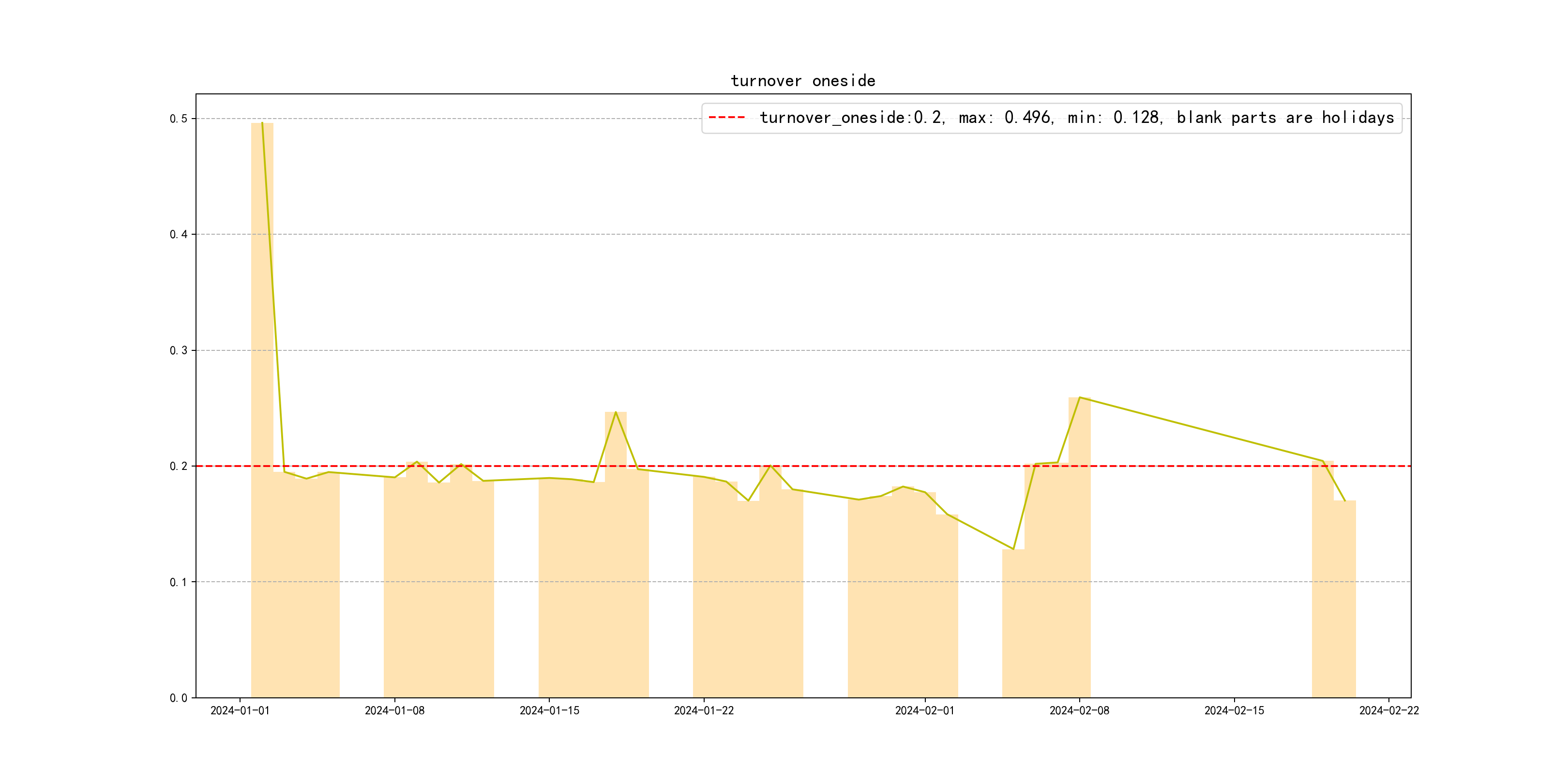This screenshot has height=784, width=1568.
Task: Click the x-axis label 2024-01-15
Action: pos(549,710)
